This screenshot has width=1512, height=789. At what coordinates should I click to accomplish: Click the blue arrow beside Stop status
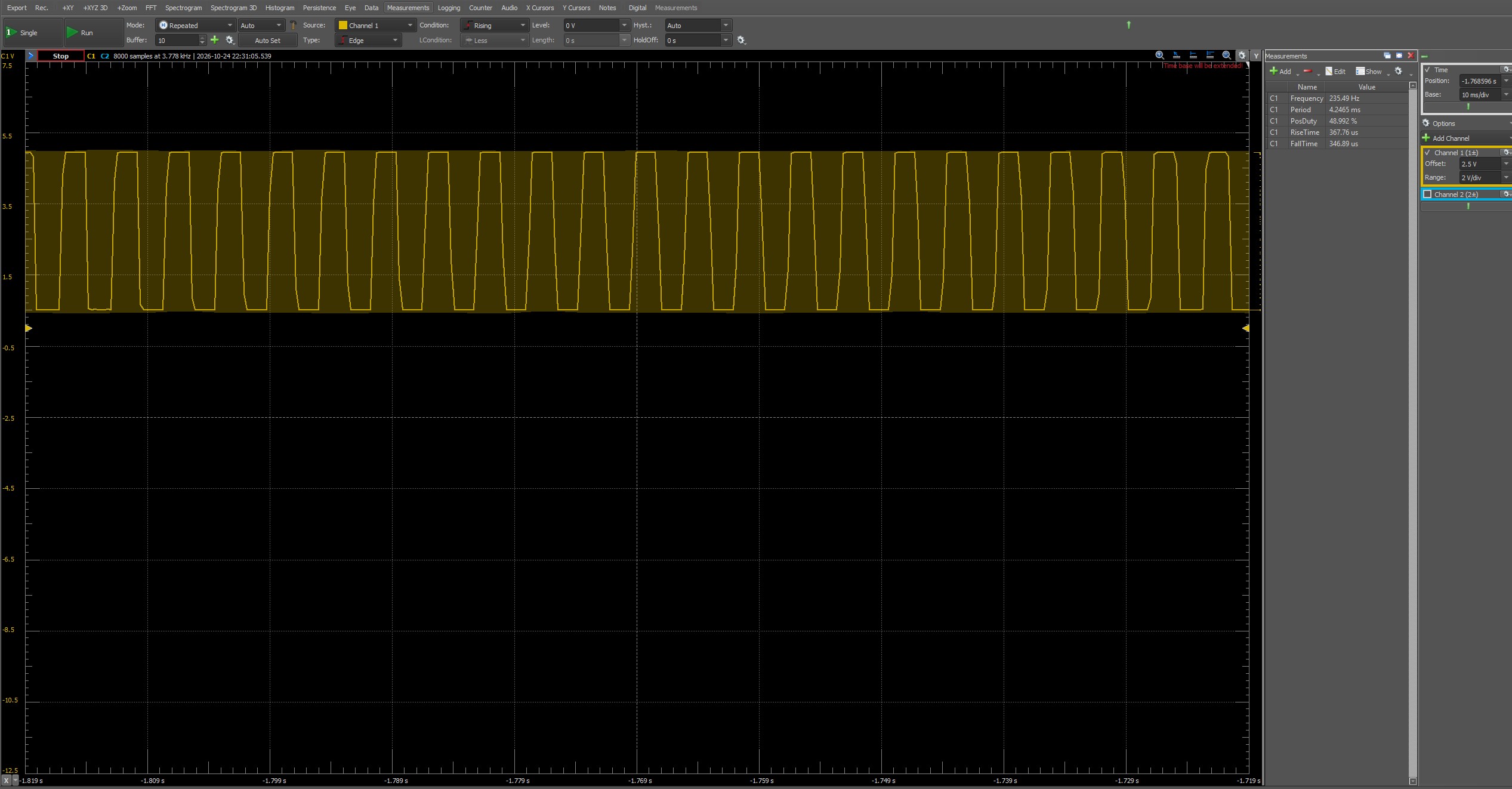(30, 56)
